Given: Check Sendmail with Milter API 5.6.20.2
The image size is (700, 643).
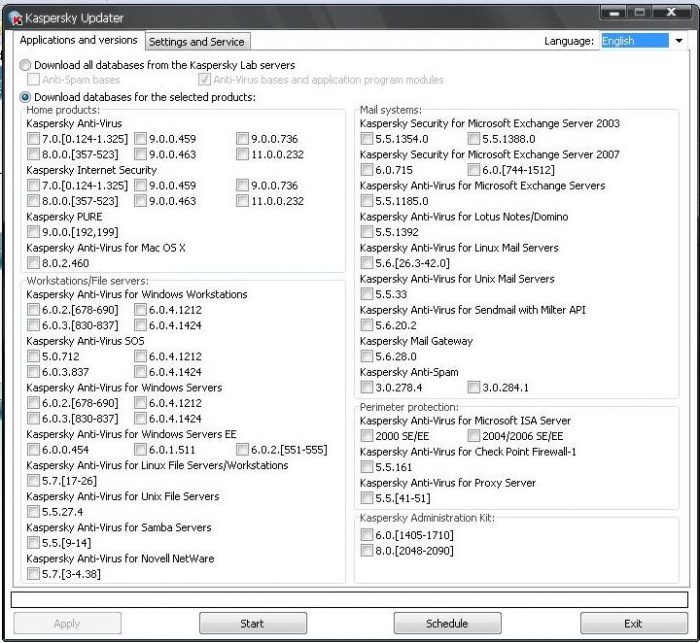Looking at the screenshot, I should click(x=367, y=325).
